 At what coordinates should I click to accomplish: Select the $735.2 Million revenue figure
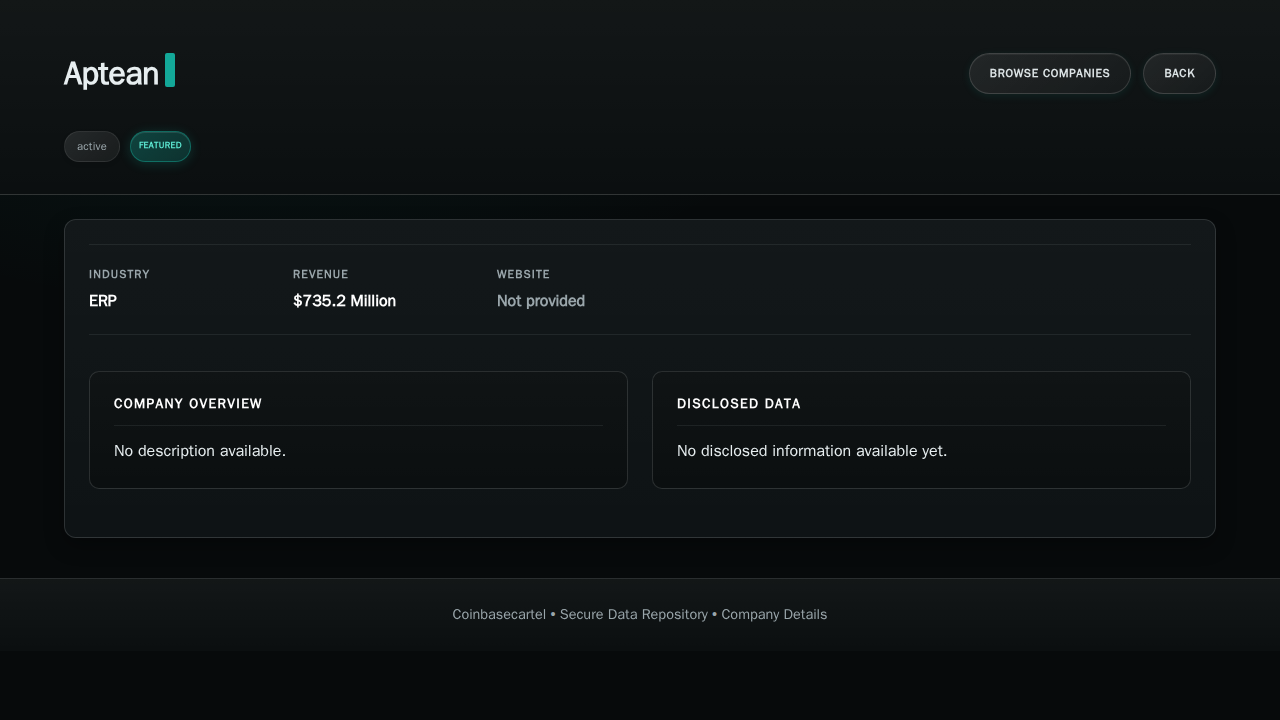pyautogui.click(x=344, y=301)
